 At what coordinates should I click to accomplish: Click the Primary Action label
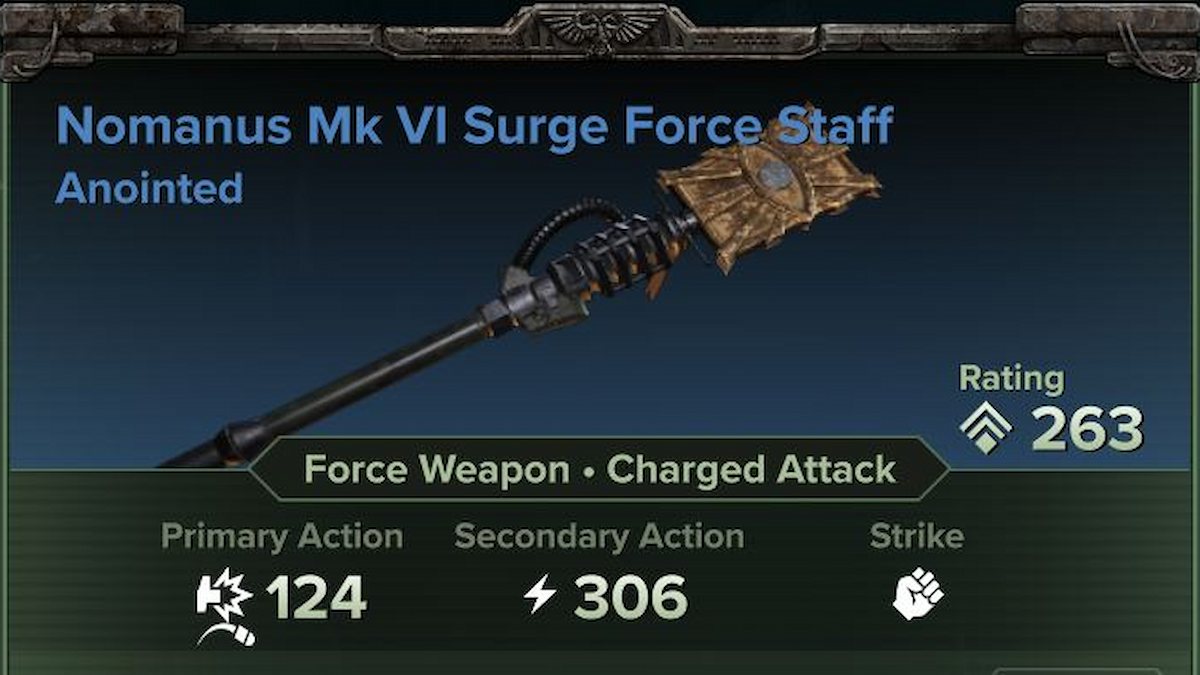point(282,536)
